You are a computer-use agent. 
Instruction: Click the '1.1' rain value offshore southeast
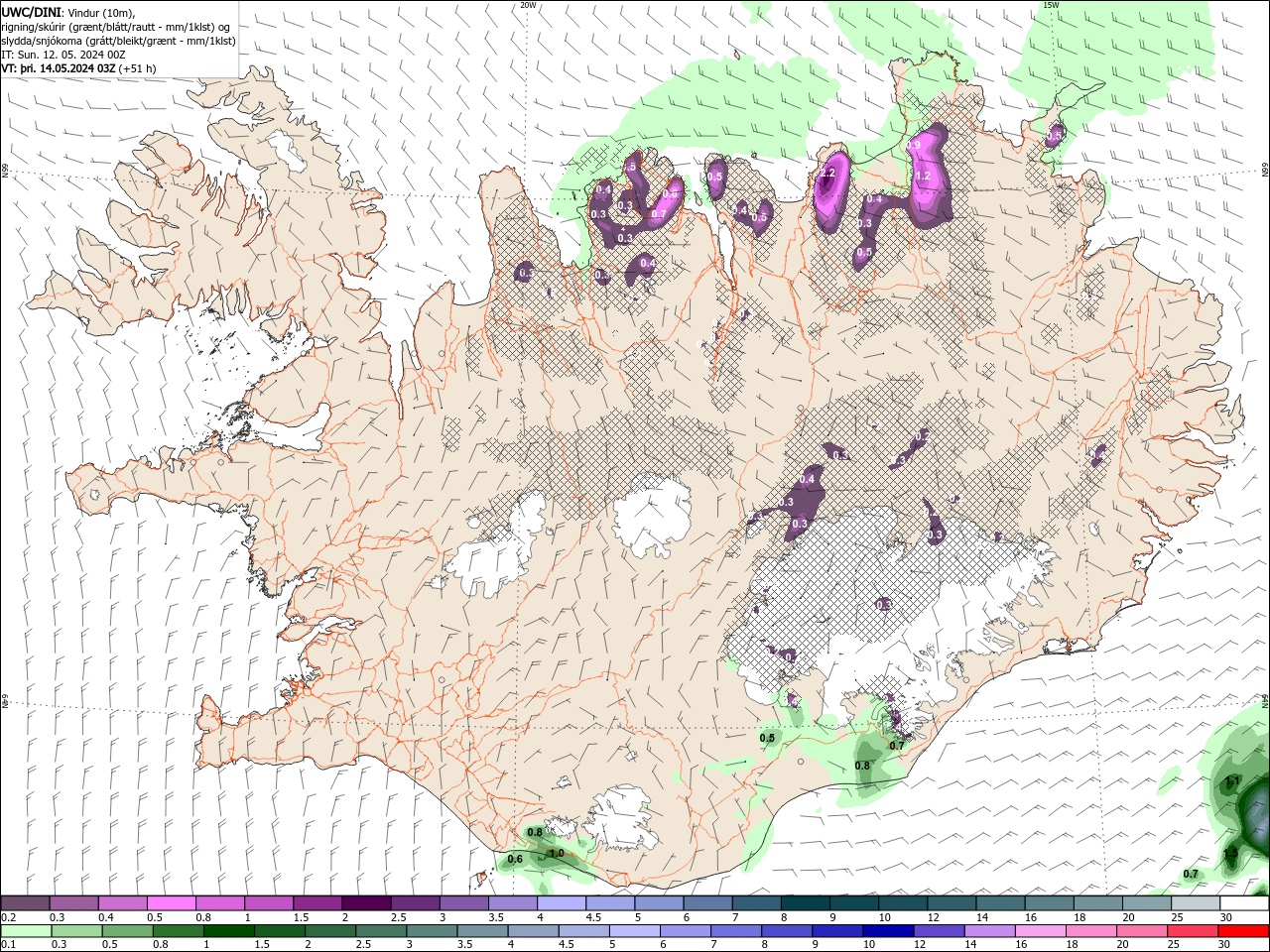pyautogui.click(x=1232, y=781)
